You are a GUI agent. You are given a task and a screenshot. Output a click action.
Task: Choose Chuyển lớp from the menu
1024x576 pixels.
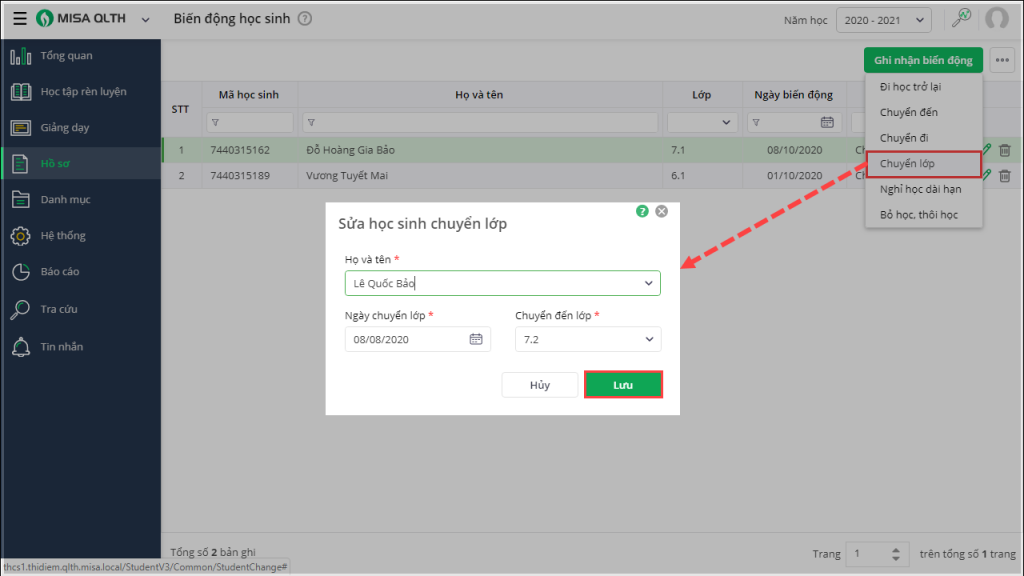click(x=923, y=163)
